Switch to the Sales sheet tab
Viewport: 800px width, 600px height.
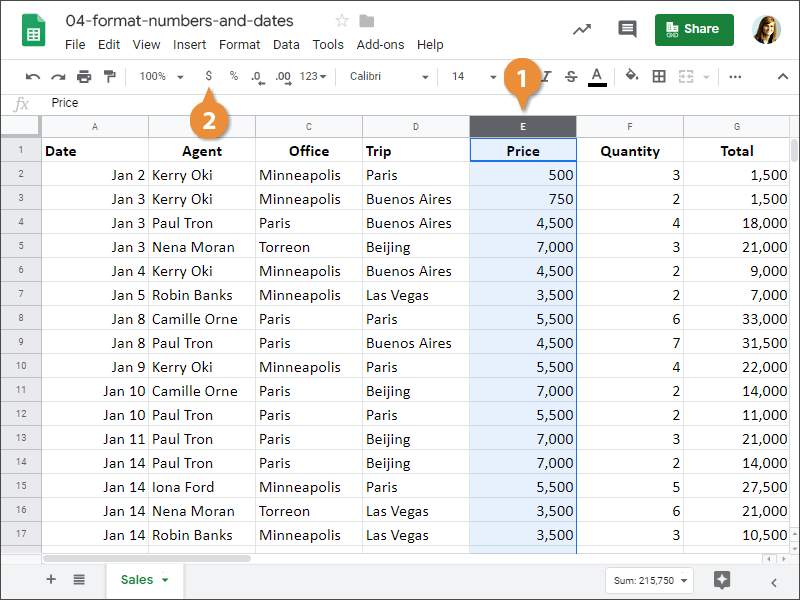[137, 580]
